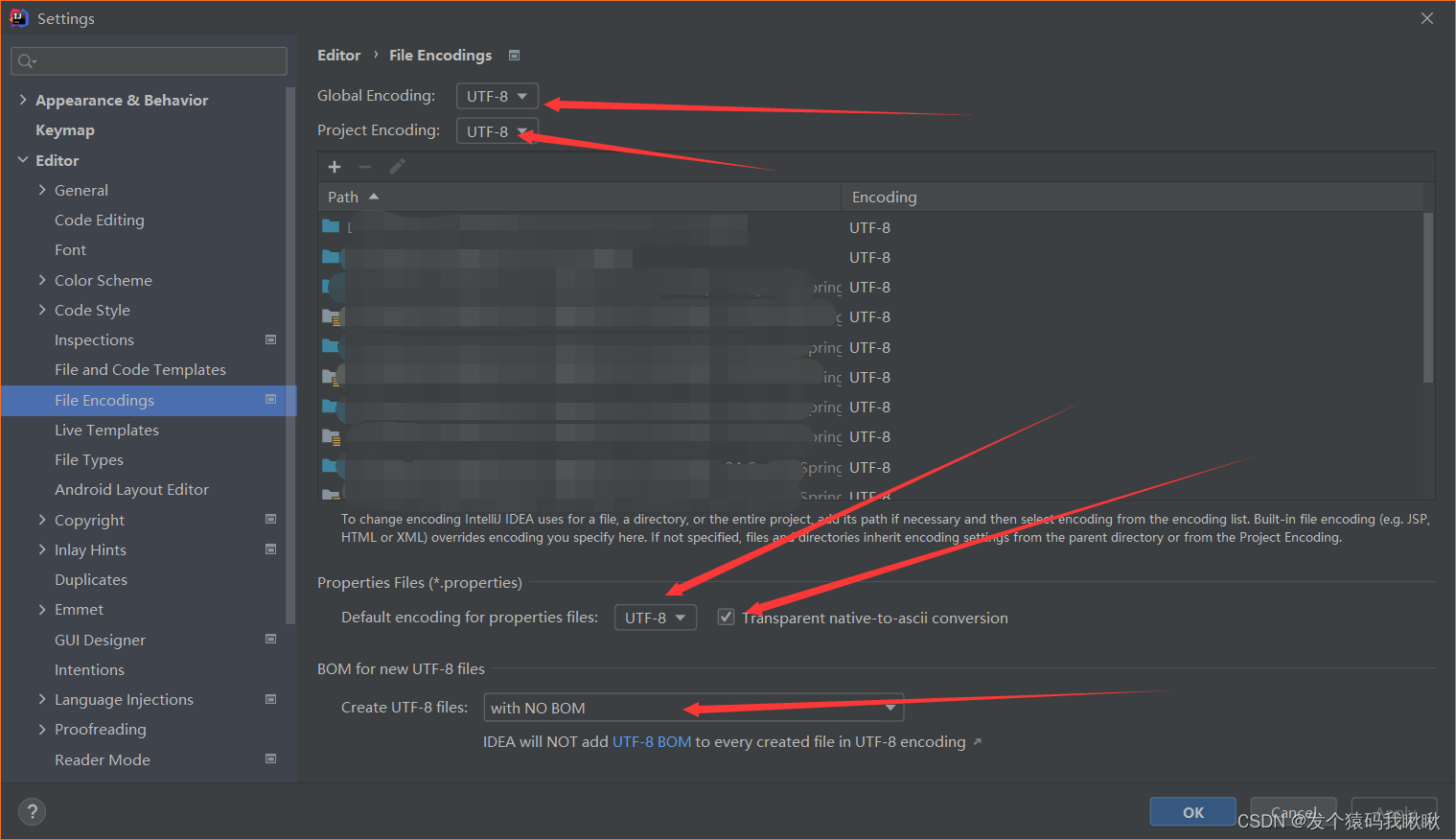Select Keymap in settings tree

pyautogui.click(x=65, y=129)
